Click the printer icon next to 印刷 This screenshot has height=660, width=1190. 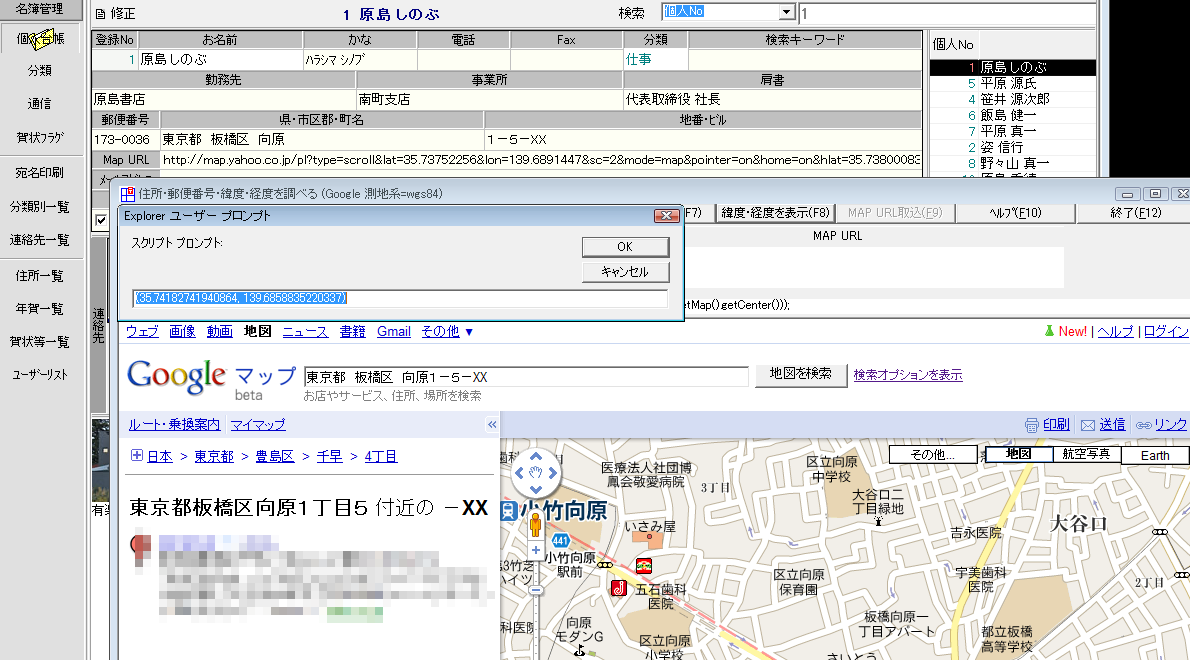click(x=1031, y=425)
